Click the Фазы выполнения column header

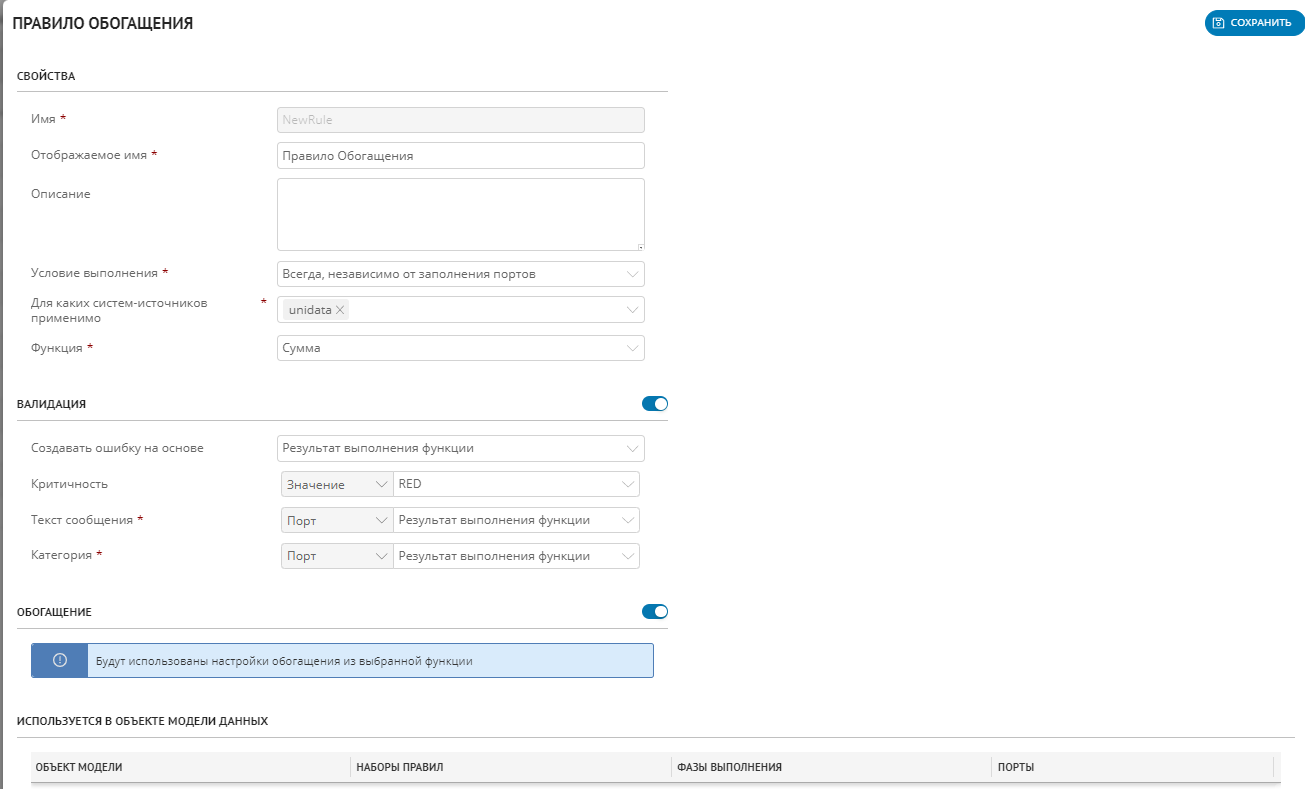click(x=729, y=767)
